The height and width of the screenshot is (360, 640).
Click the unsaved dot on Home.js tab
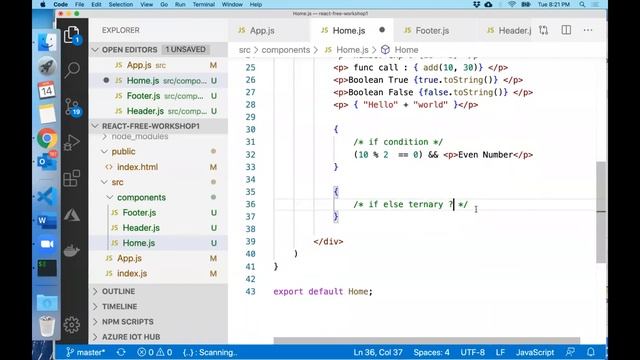382,30
